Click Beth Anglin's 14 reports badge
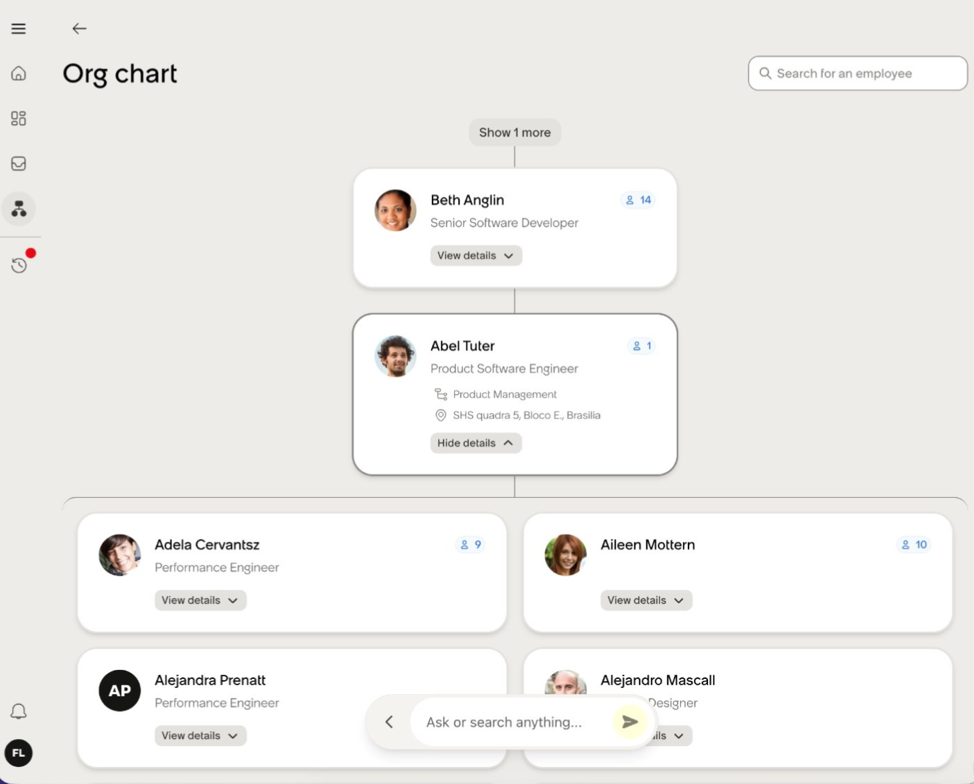The height and width of the screenshot is (784, 974). point(638,200)
